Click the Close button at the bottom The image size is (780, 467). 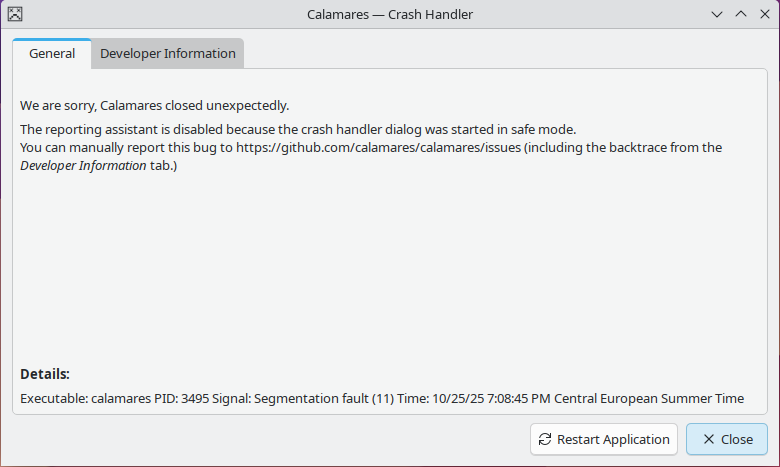(x=726, y=439)
